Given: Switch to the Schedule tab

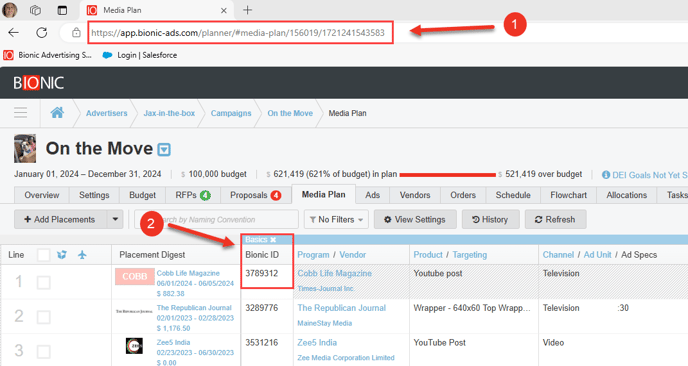Looking at the screenshot, I should (513, 195).
